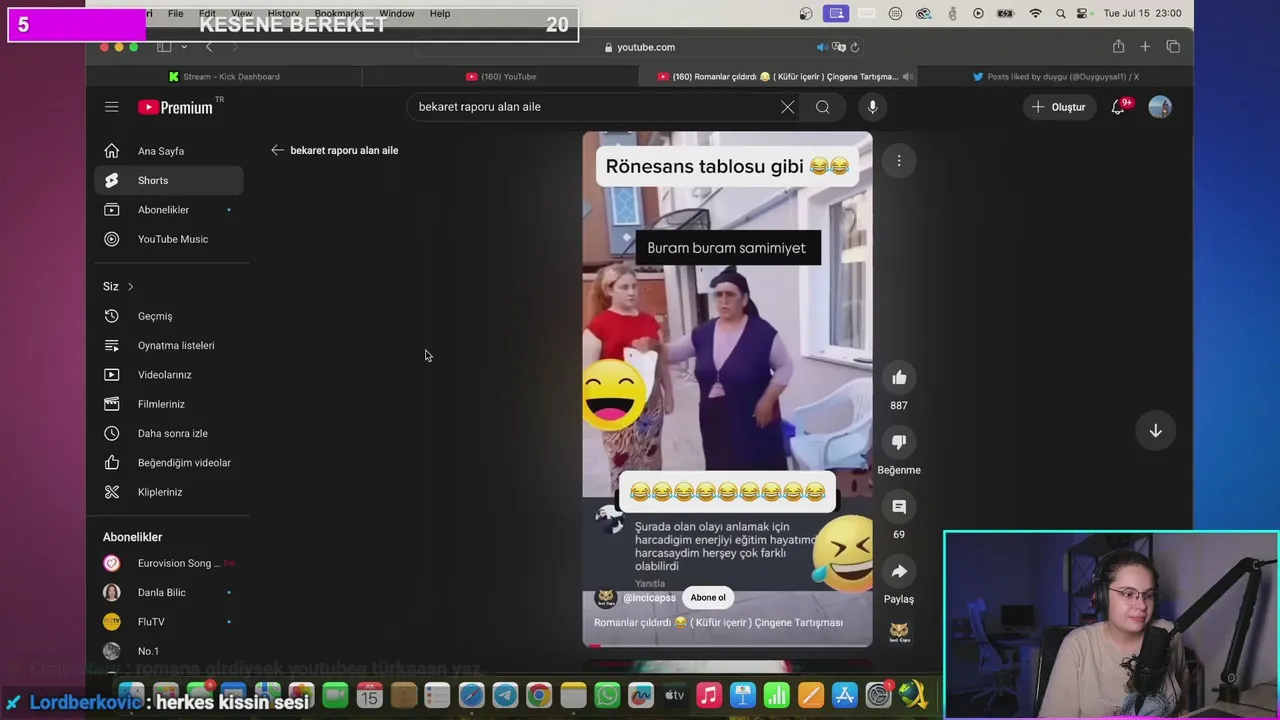Open Telegram from the Dock
1280x720 pixels.
point(505,695)
